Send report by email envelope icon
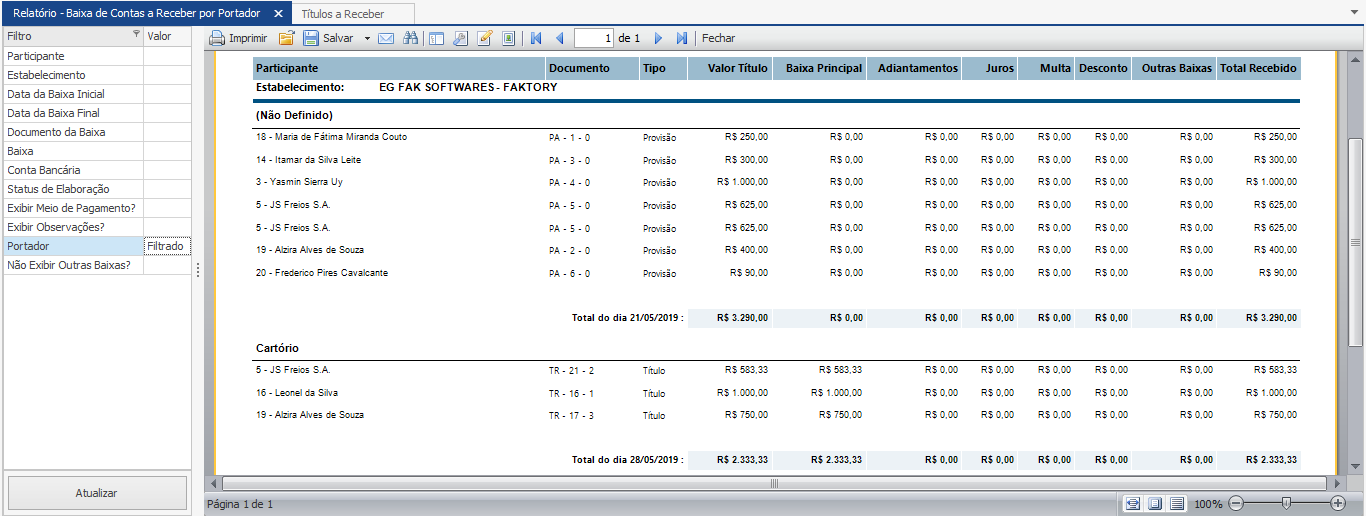 [x=386, y=38]
